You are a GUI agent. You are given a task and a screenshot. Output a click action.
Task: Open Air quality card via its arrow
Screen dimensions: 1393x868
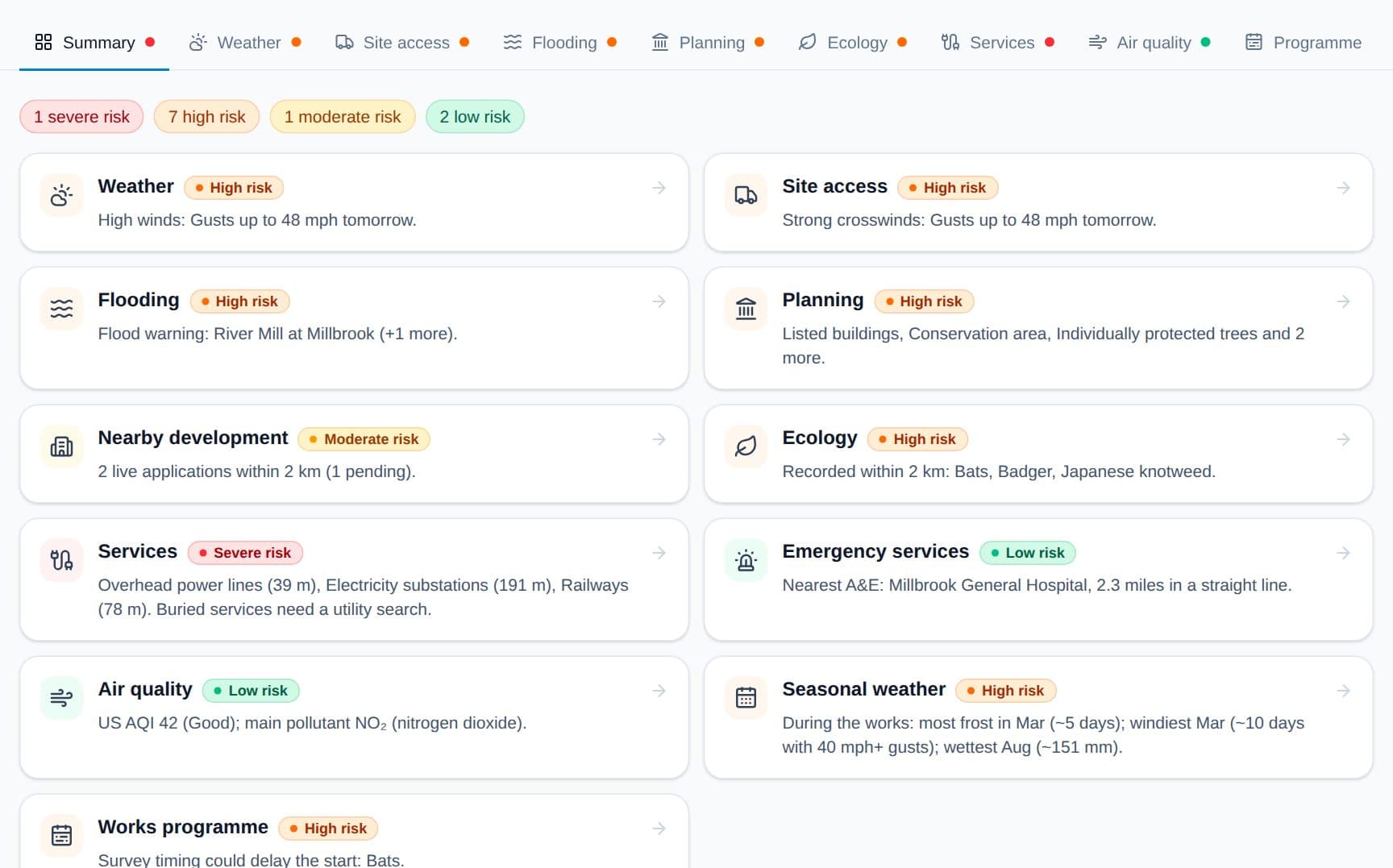[659, 691]
